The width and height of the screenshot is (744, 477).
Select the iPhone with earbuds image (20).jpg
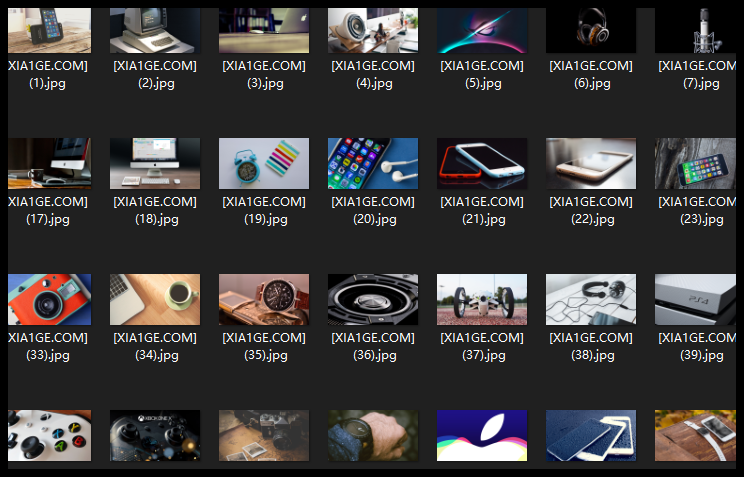(x=373, y=163)
